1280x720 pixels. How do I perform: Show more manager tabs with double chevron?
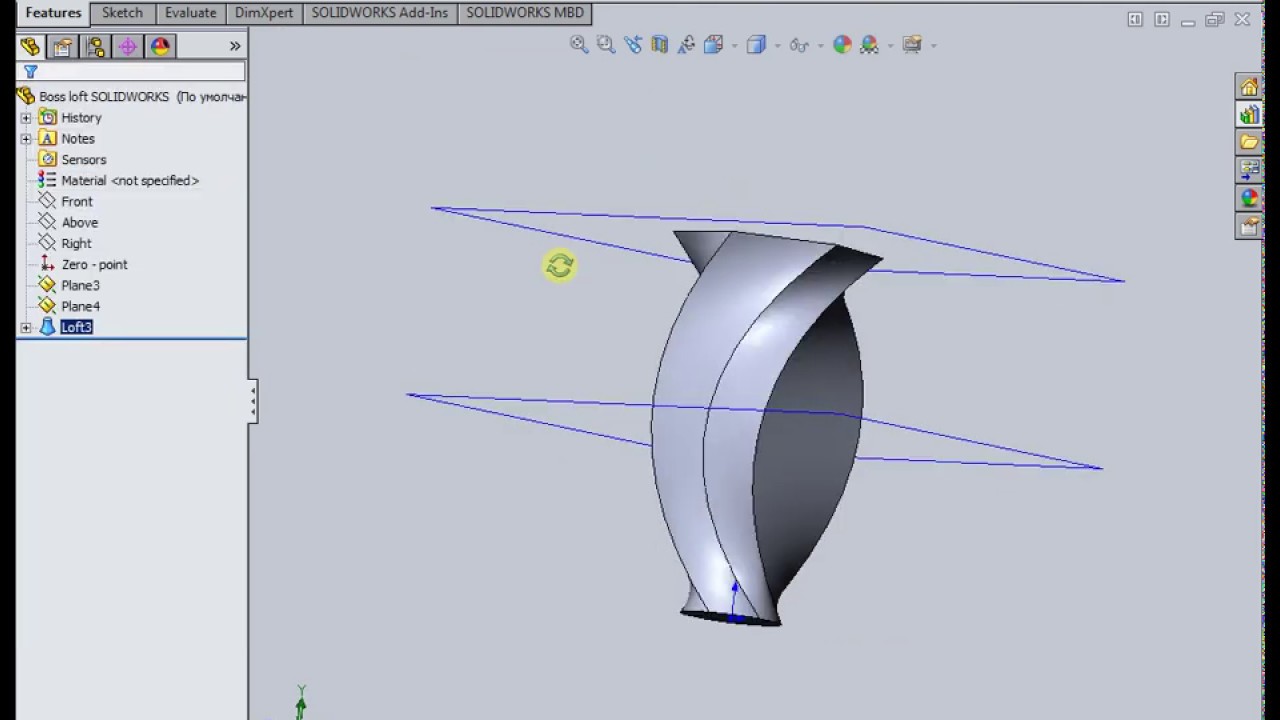coord(235,46)
